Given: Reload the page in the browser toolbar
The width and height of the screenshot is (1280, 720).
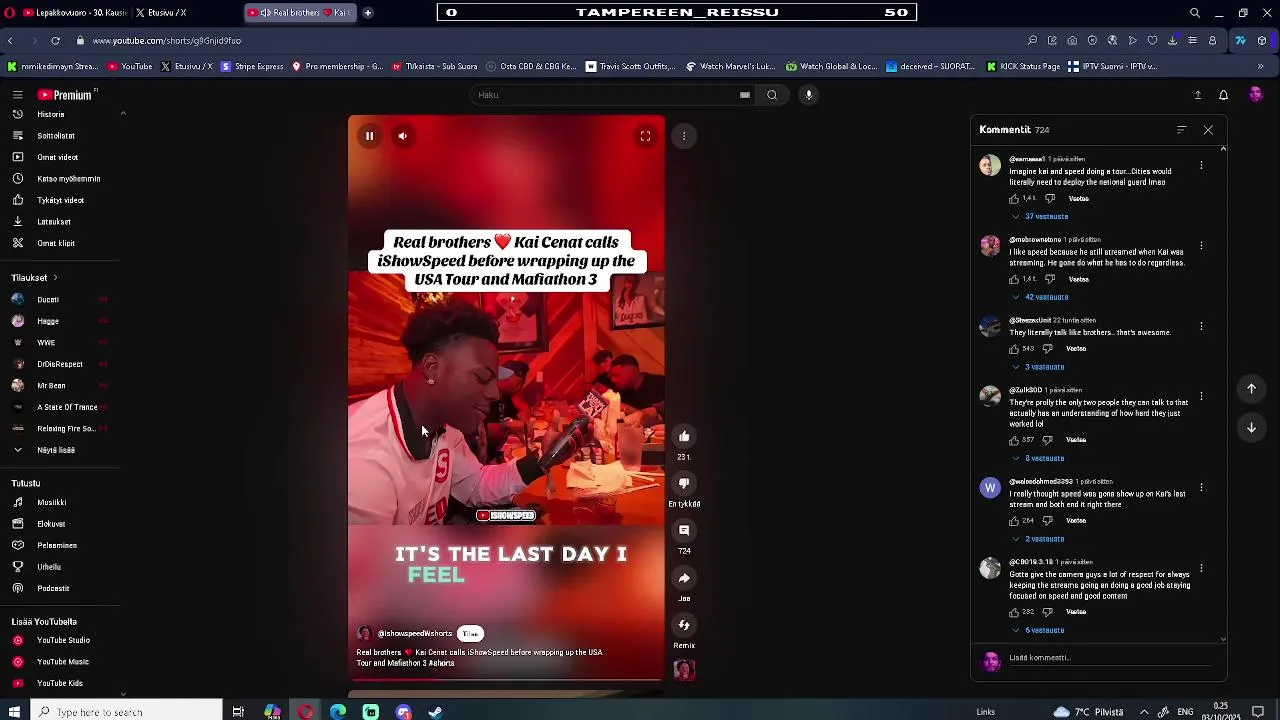Looking at the screenshot, I should (x=55, y=41).
